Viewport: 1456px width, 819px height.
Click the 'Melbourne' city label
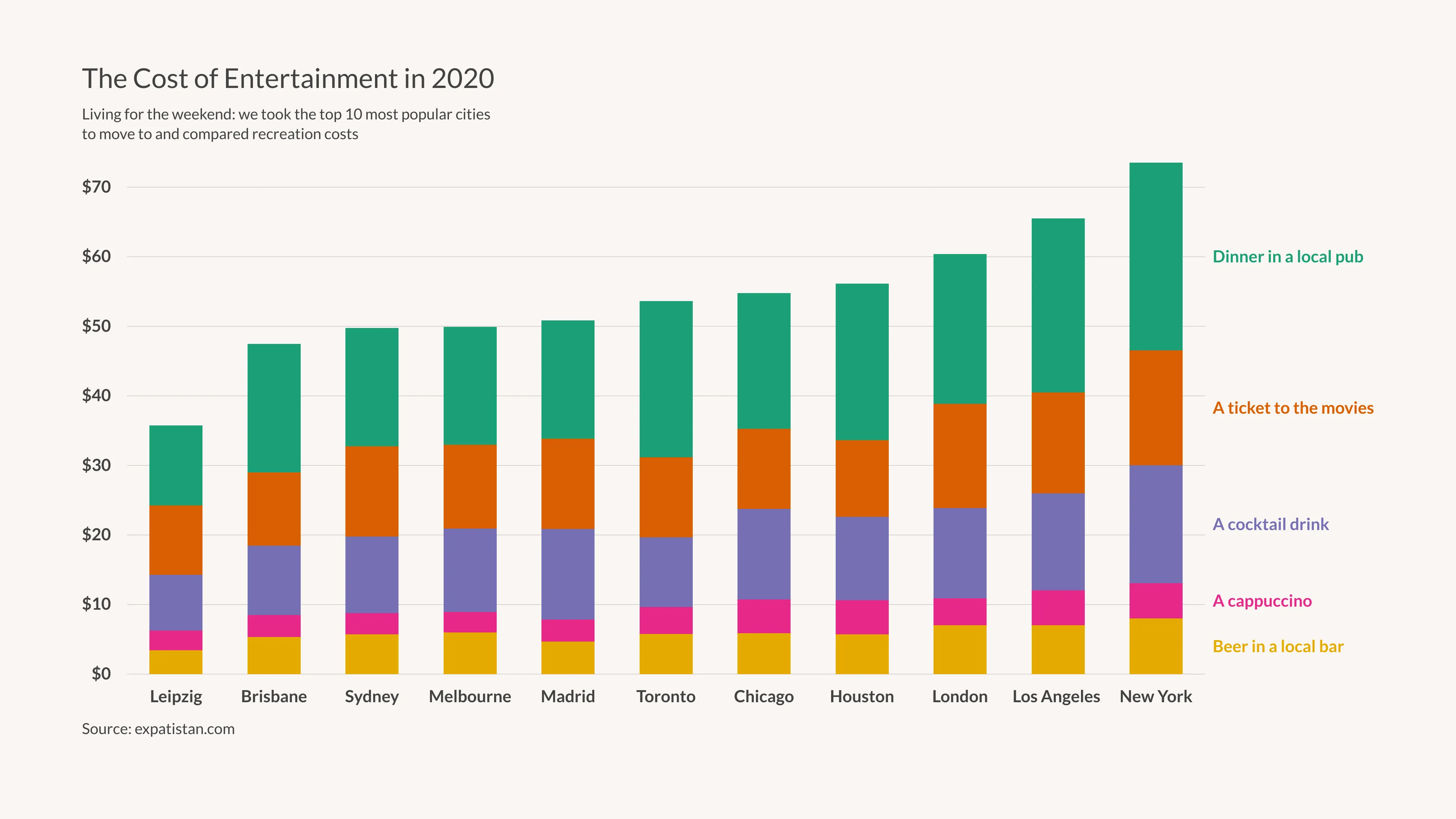tap(470, 697)
